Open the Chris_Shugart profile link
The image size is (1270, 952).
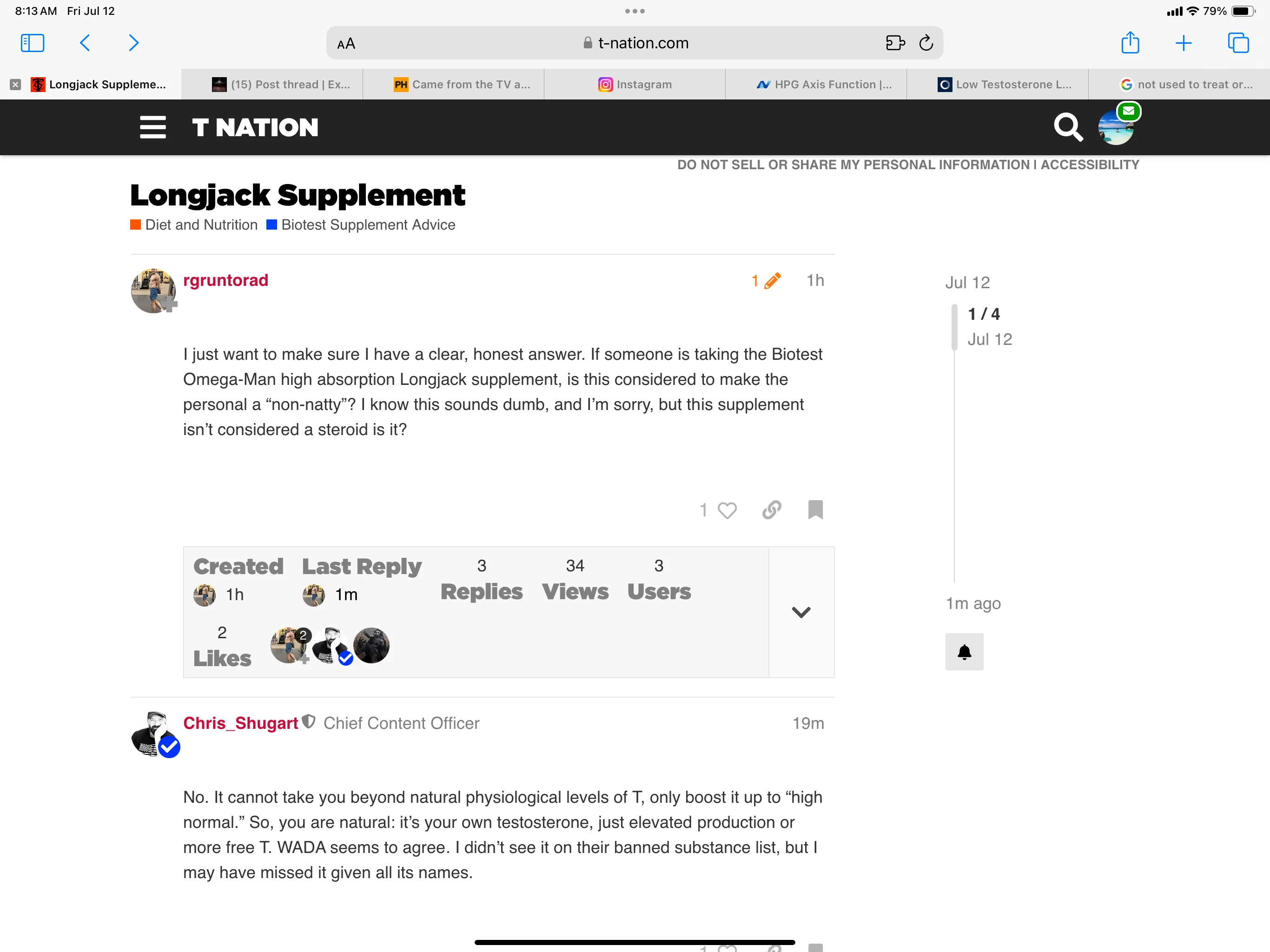240,723
